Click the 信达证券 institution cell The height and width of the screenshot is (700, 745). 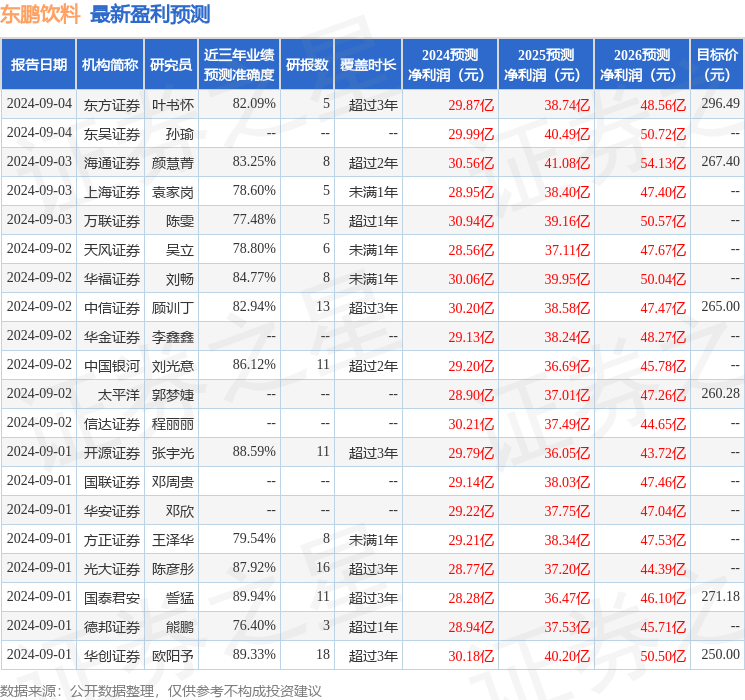click(x=112, y=424)
